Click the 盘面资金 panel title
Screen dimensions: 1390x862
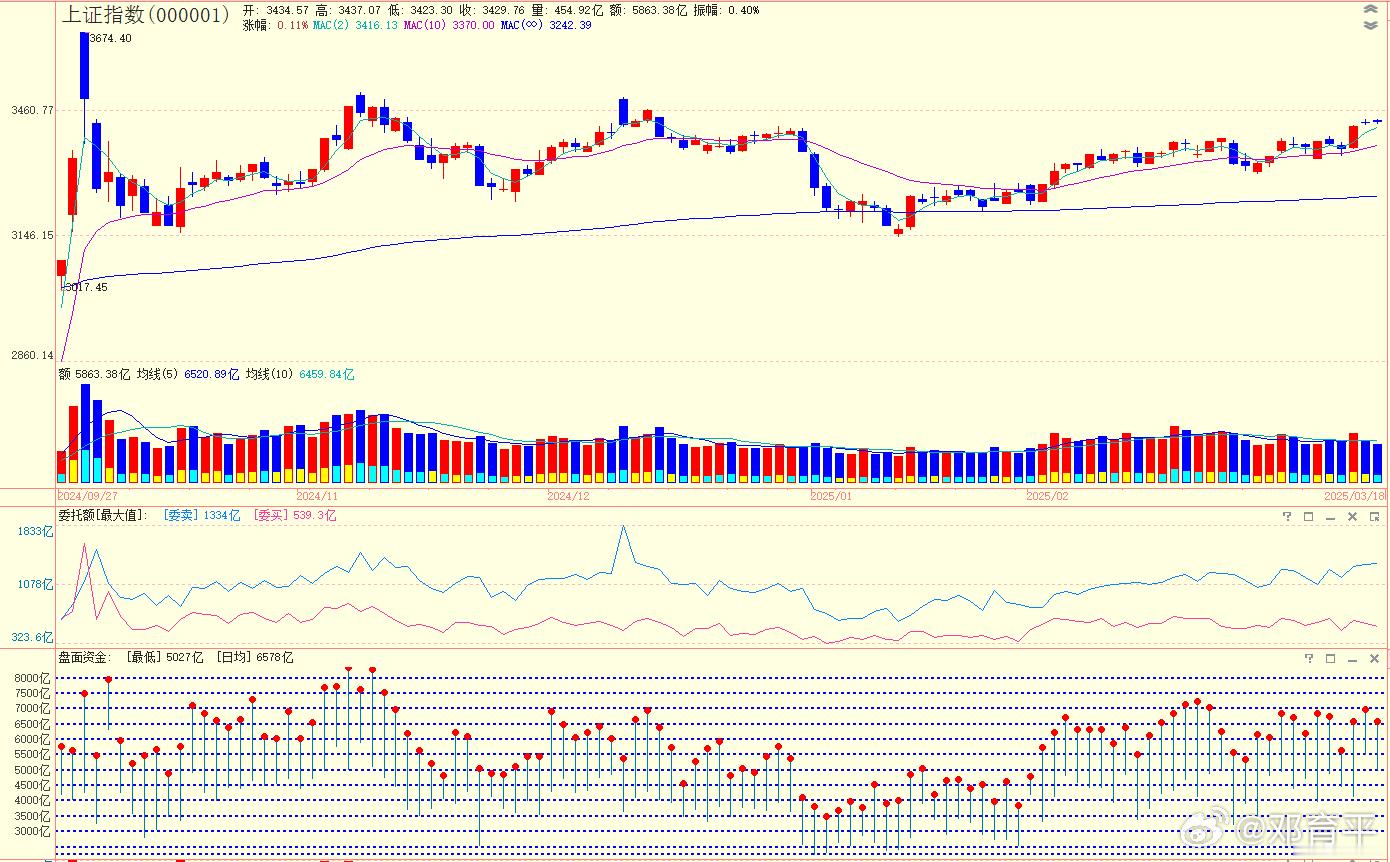84,658
